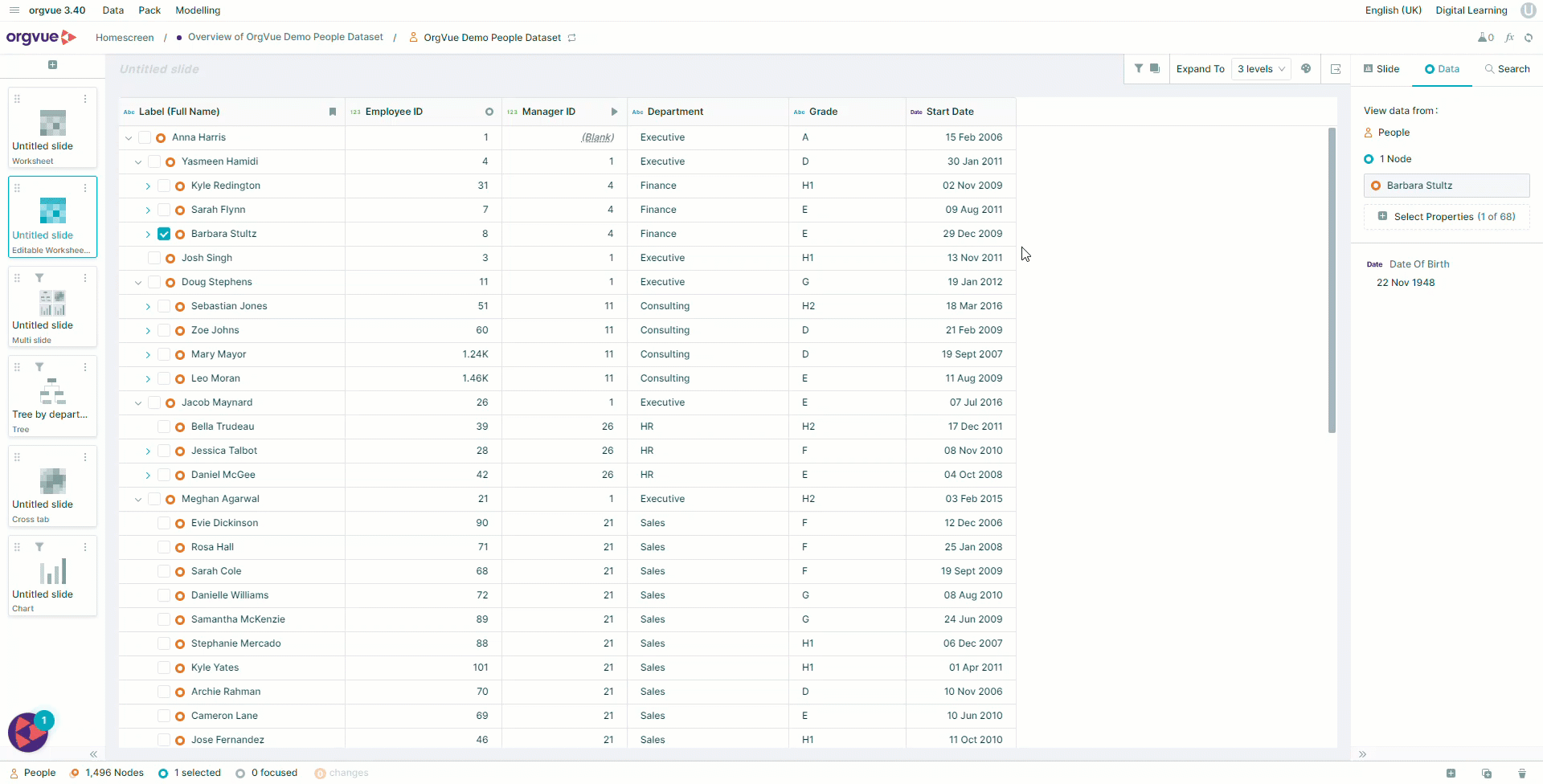Collapse the slide panel with double chevron

pyautogui.click(x=93, y=754)
